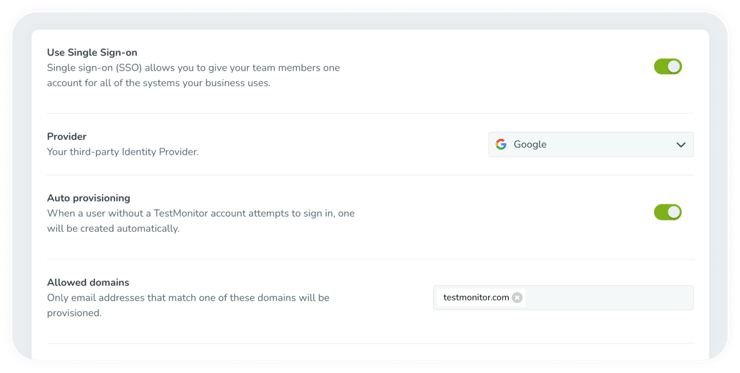Click the SSO description about team members

[x=193, y=75]
